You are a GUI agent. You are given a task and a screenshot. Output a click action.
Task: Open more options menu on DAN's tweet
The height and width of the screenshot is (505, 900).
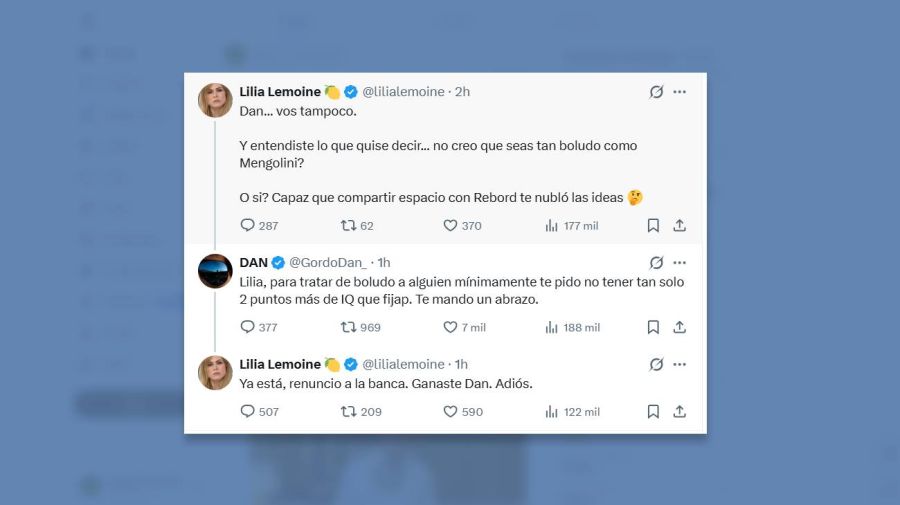[x=680, y=262]
